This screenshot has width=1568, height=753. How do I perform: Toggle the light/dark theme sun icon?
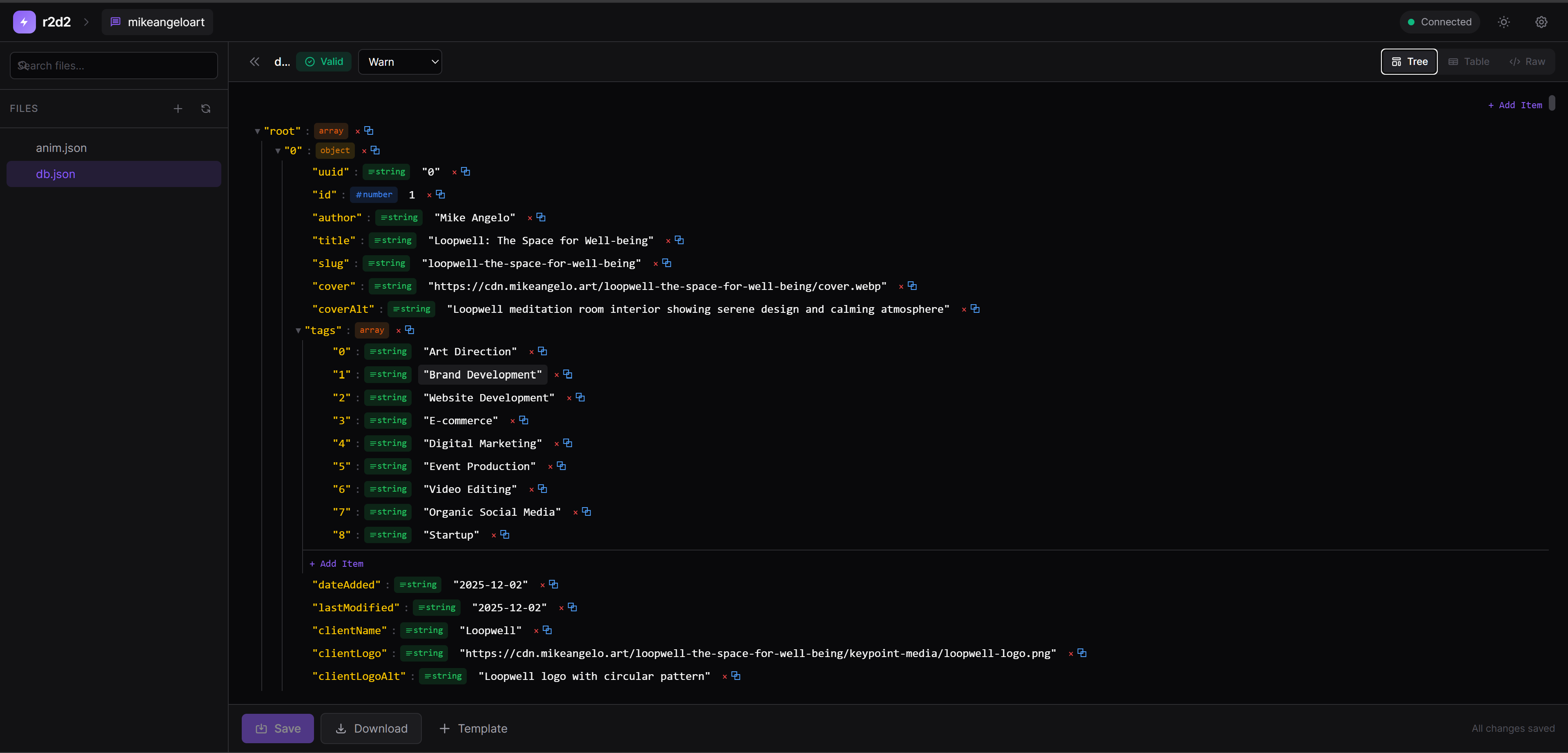(x=1503, y=22)
